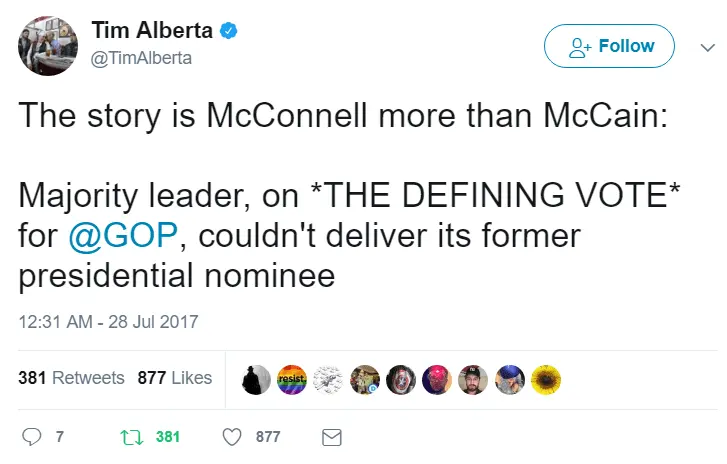View the list of 381 Retweets

71,378
